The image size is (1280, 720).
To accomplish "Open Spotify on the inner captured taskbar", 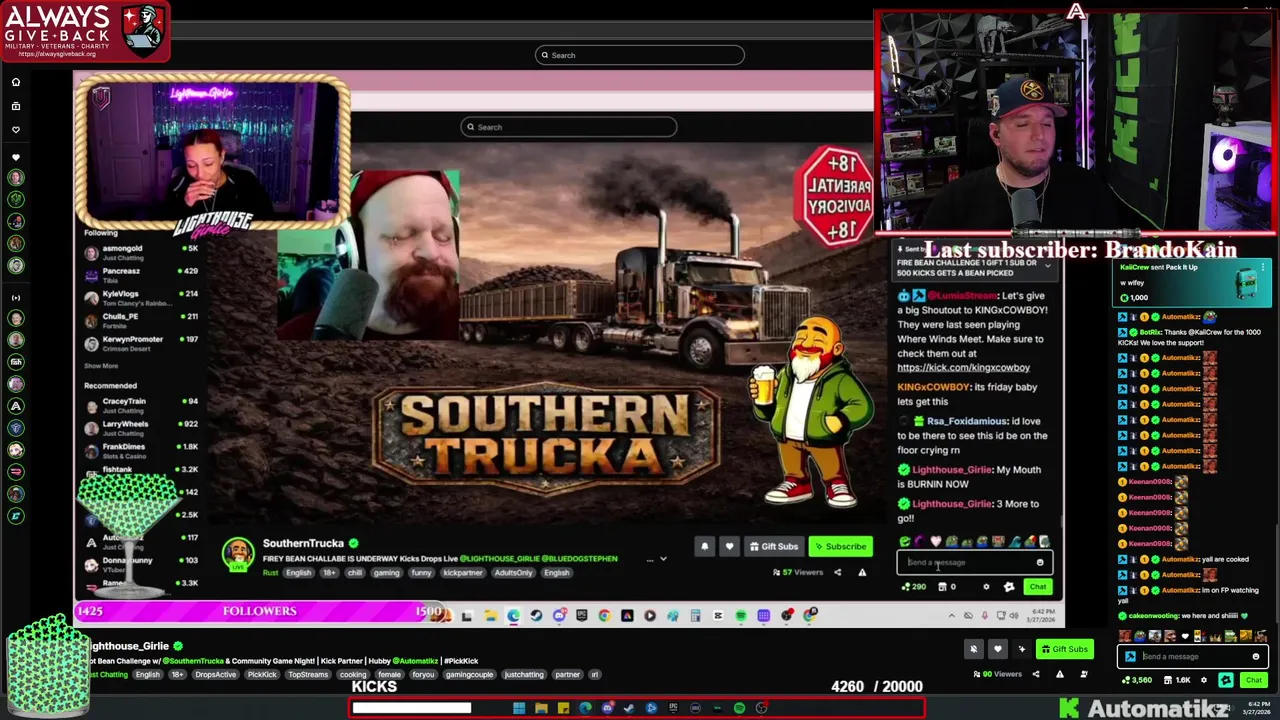I will click(x=741, y=615).
